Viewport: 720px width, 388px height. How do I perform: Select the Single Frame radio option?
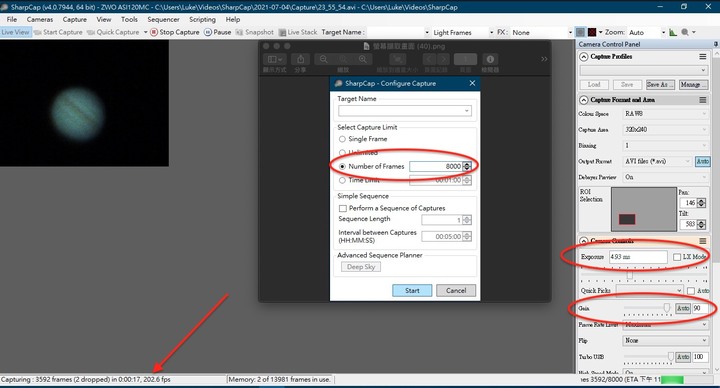click(x=342, y=139)
